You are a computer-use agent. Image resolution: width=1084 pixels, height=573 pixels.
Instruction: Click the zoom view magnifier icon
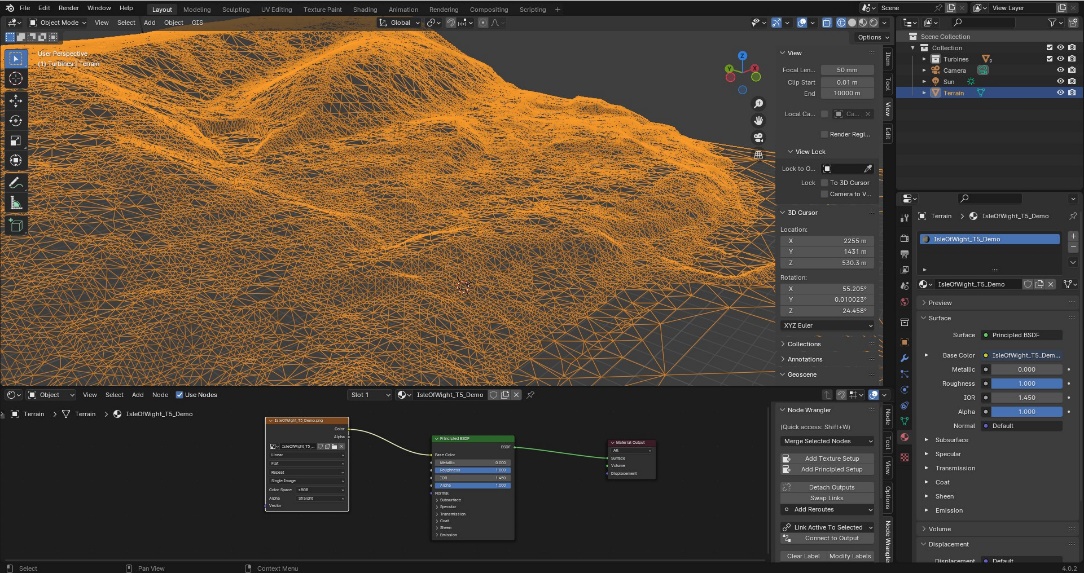[x=758, y=104]
